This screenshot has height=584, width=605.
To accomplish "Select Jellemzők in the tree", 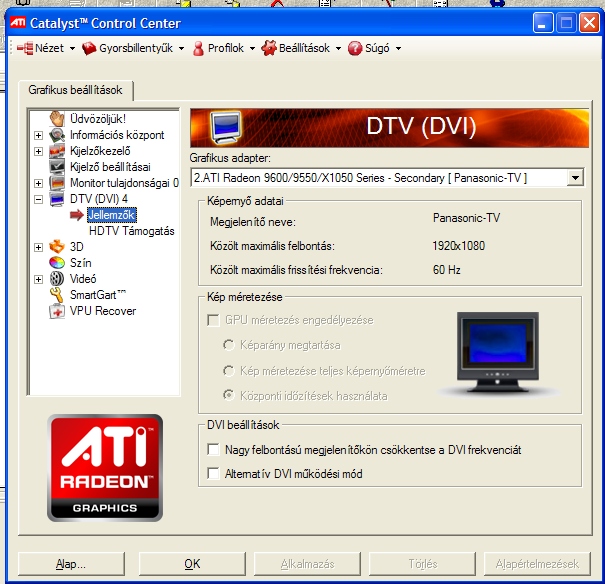I will (112, 215).
